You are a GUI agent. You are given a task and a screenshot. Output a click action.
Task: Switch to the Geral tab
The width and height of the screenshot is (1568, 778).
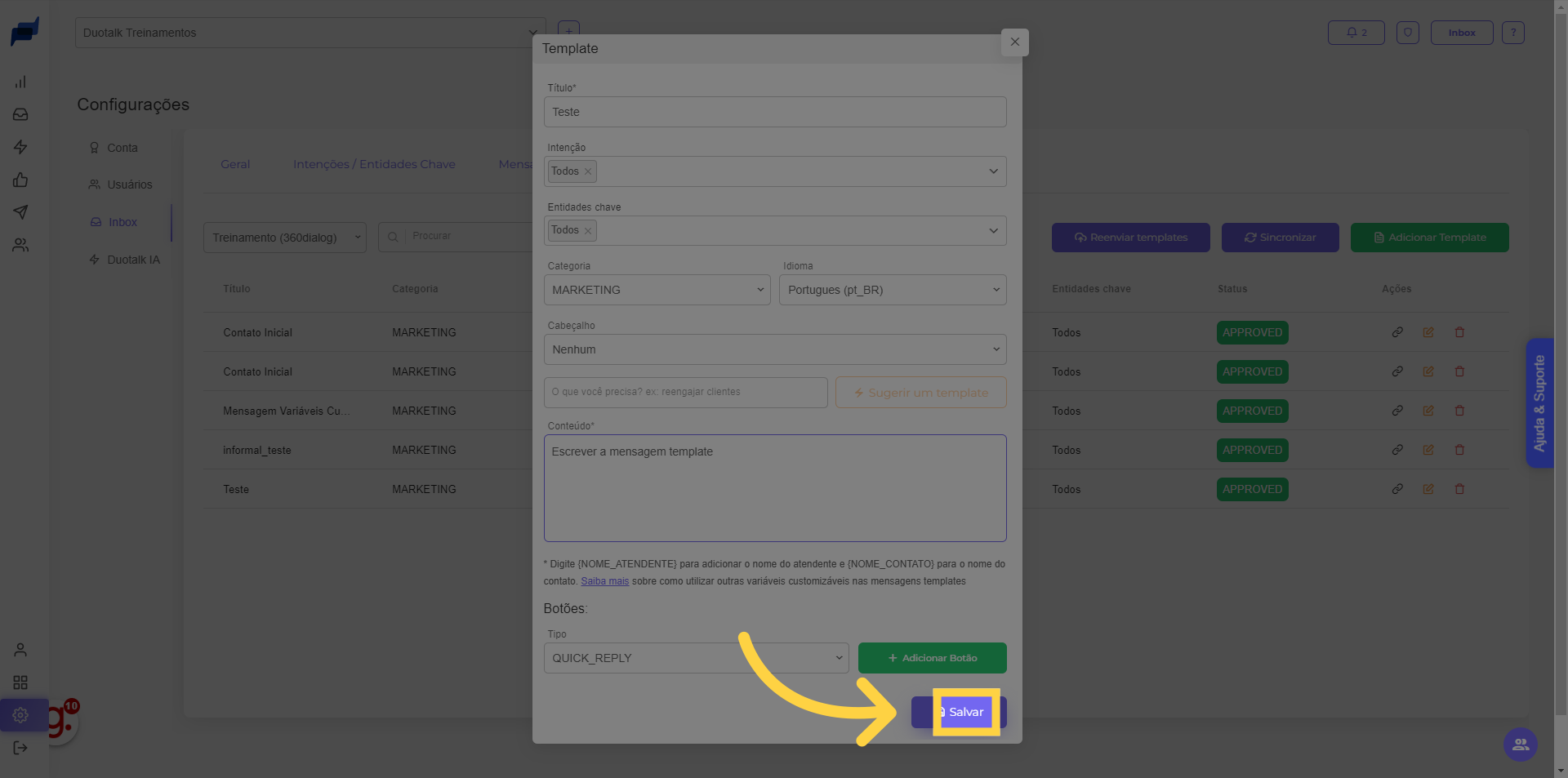(x=235, y=164)
